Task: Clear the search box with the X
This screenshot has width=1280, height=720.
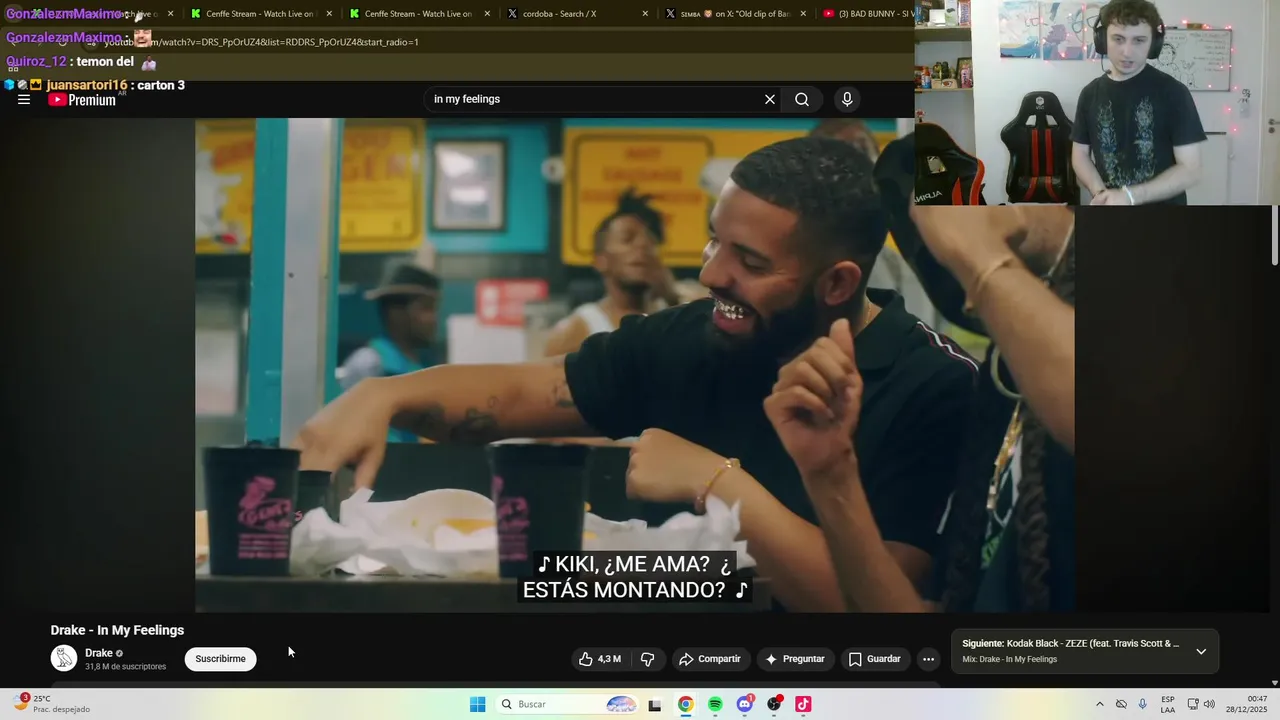Action: (x=770, y=99)
